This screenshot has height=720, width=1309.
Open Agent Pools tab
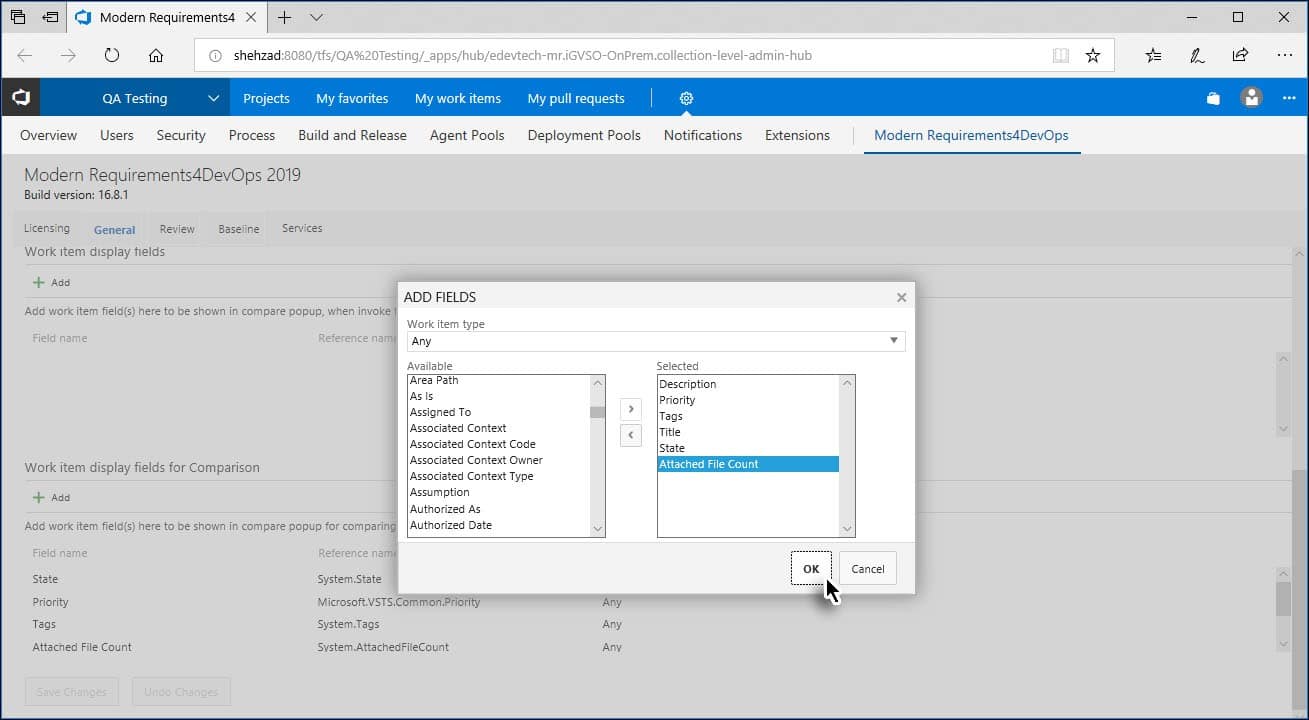pos(467,135)
